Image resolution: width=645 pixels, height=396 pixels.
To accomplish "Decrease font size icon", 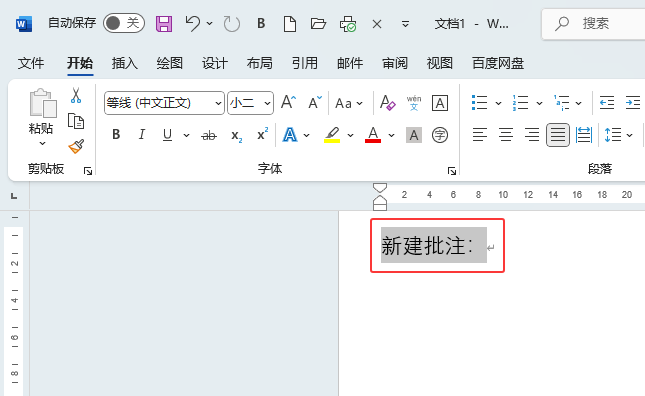I will (315, 102).
